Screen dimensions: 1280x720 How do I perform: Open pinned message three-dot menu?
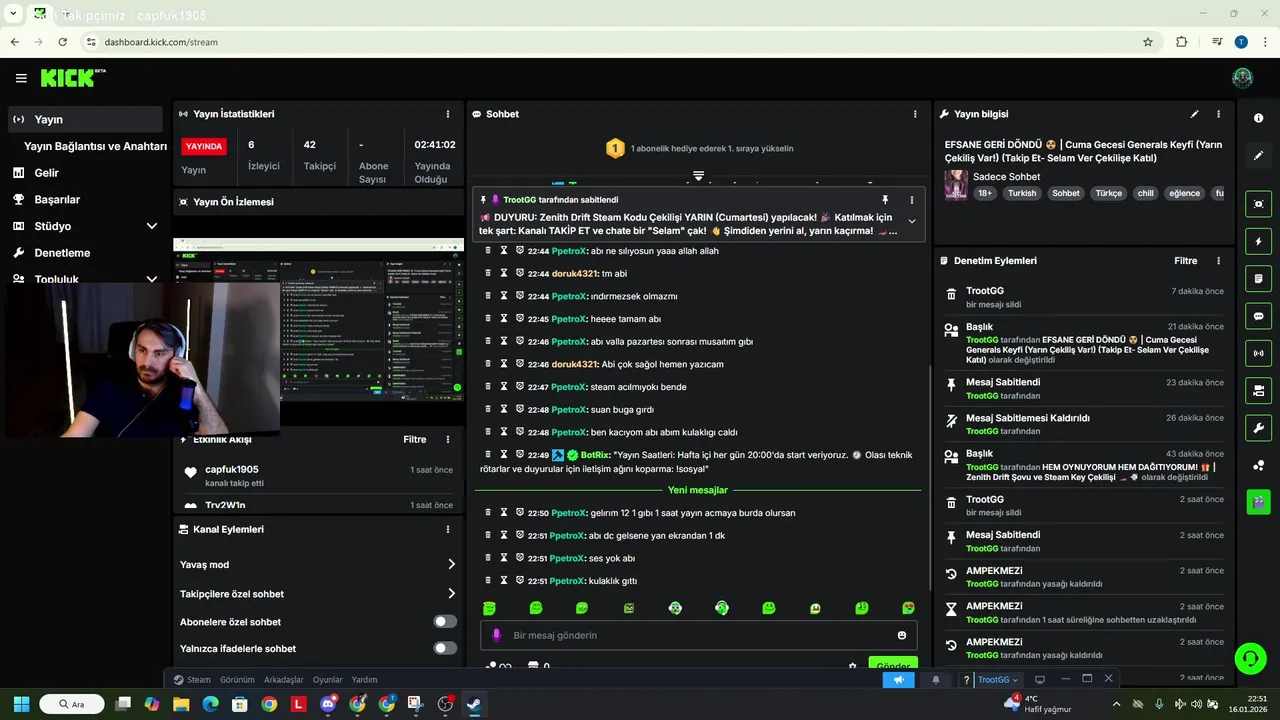tap(911, 200)
